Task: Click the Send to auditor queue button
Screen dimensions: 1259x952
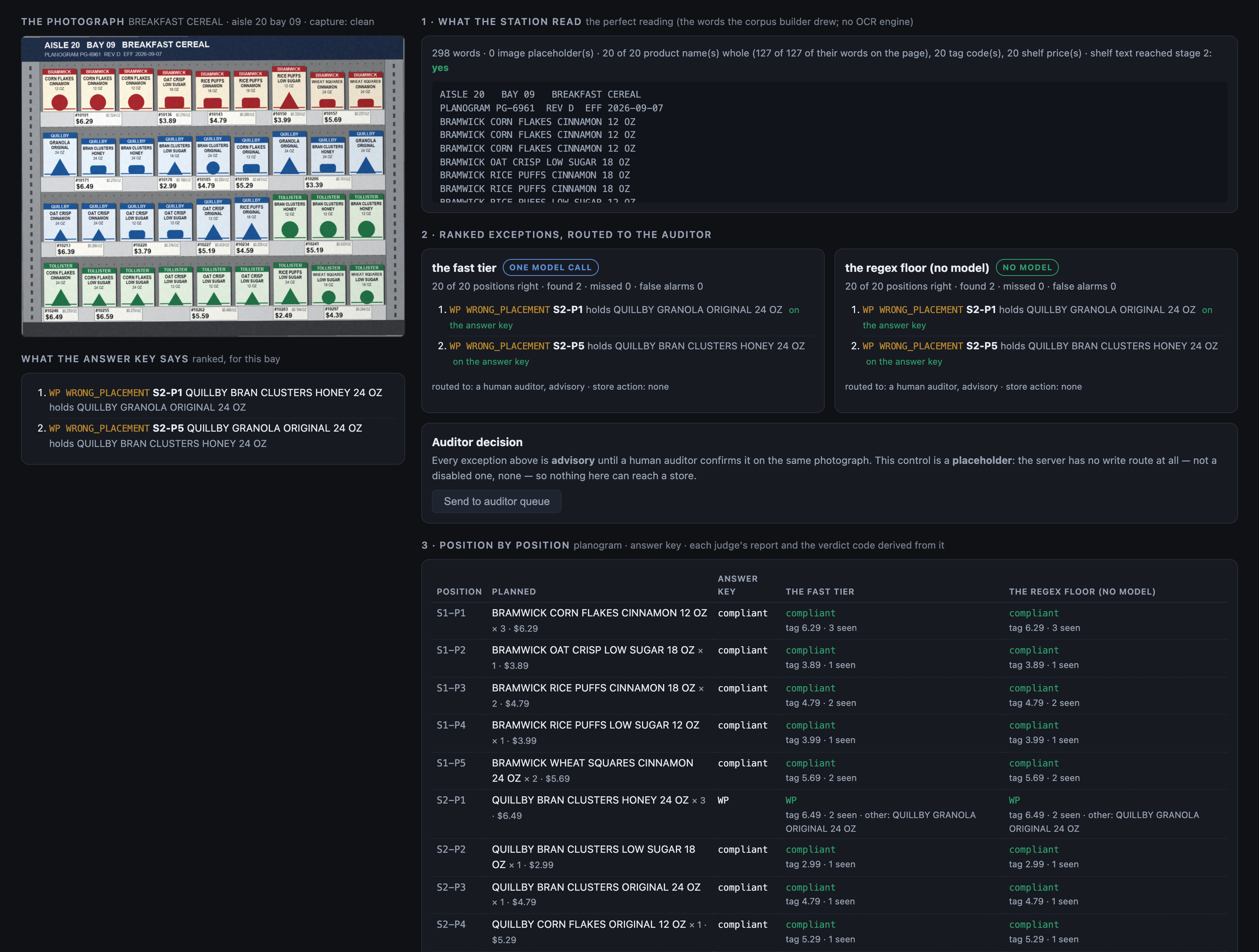Action: tap(496, 501)
